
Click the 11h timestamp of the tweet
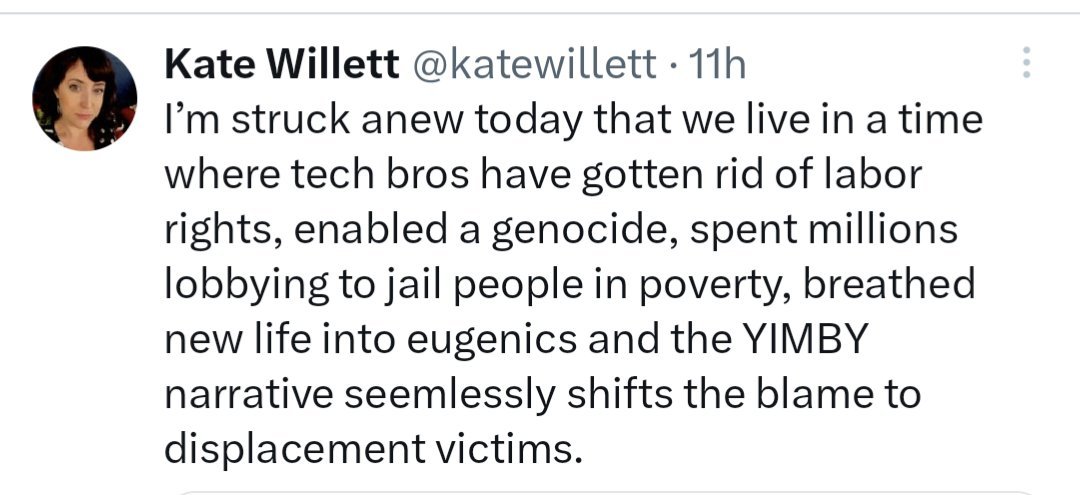(x=719, y=66)
